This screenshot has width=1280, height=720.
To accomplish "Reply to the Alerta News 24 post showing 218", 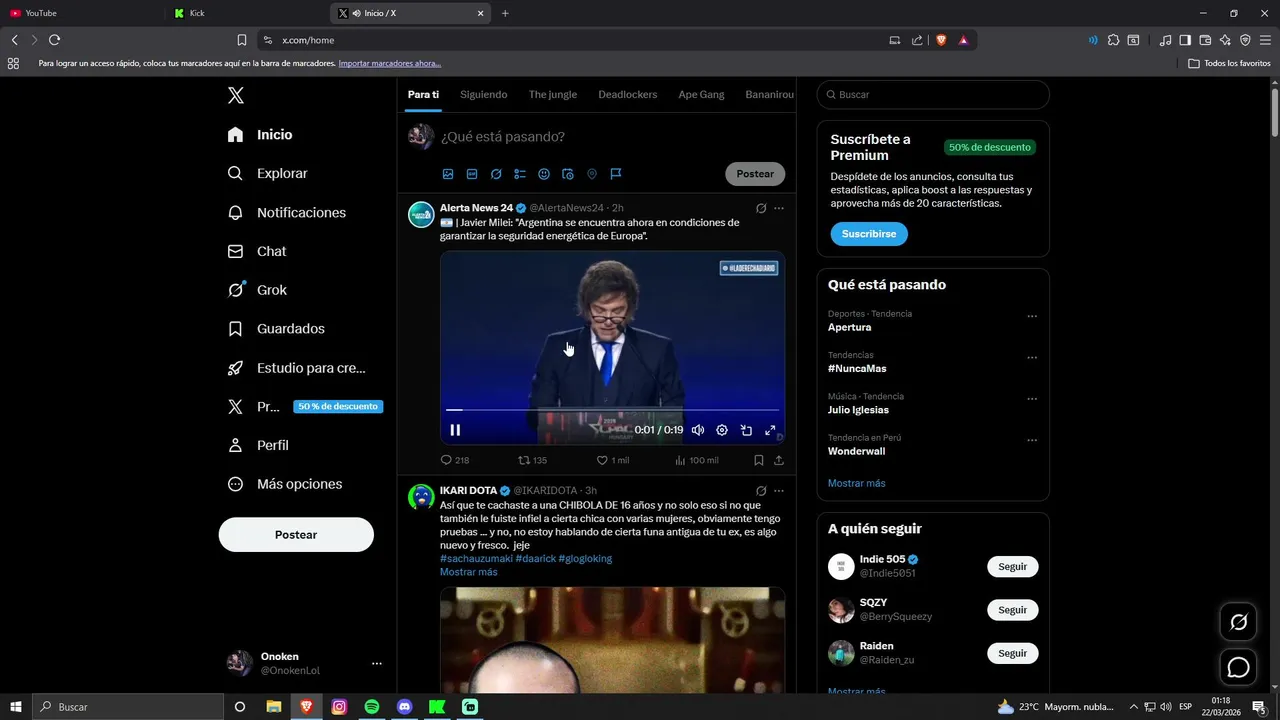I will [455, 460].
